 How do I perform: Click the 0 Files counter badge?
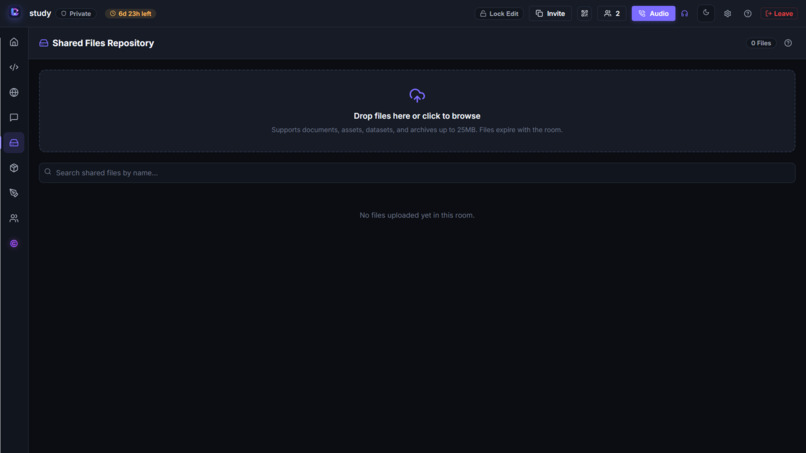(x=761, y=43)
